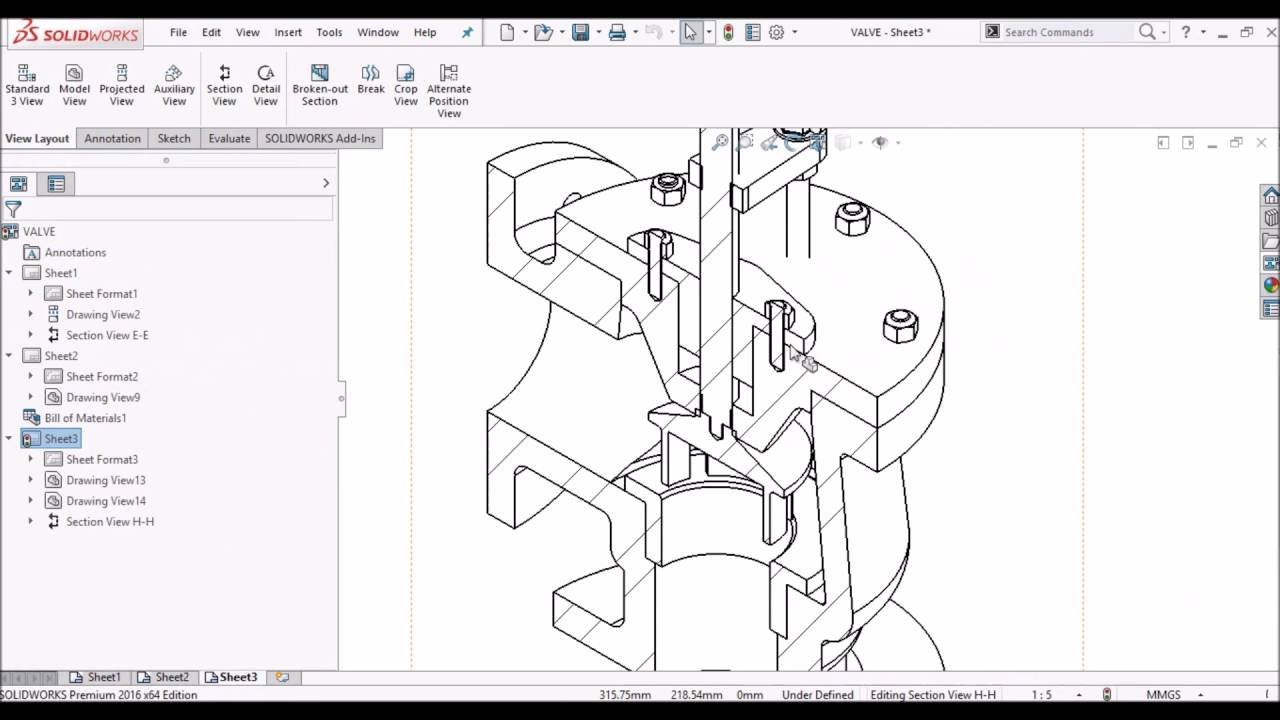Create a Projected View
1280x720 pixels.
pyautogui.click(x=122, y=85)
